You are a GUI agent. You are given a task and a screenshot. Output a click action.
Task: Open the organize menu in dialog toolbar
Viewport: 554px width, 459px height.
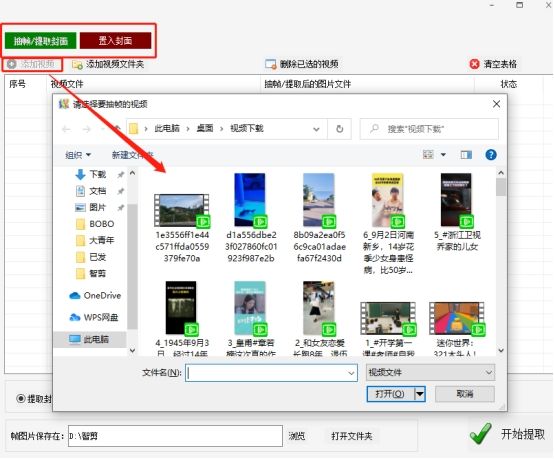coord(78,155)
